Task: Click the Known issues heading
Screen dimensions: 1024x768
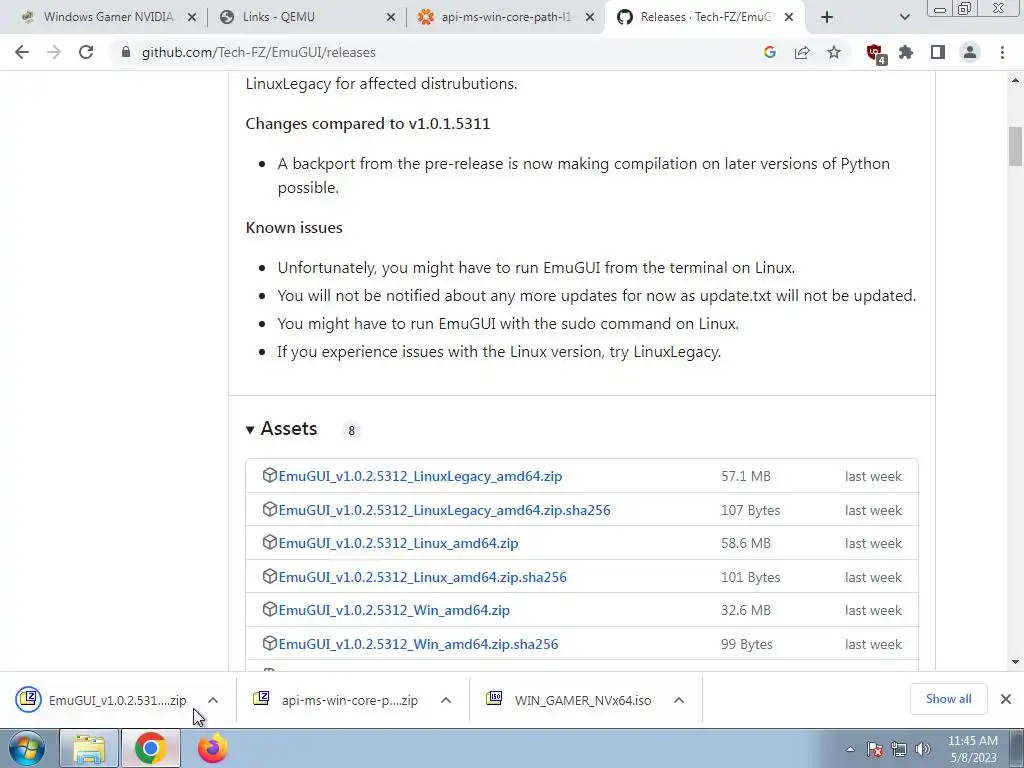Action: pos(294,227)
